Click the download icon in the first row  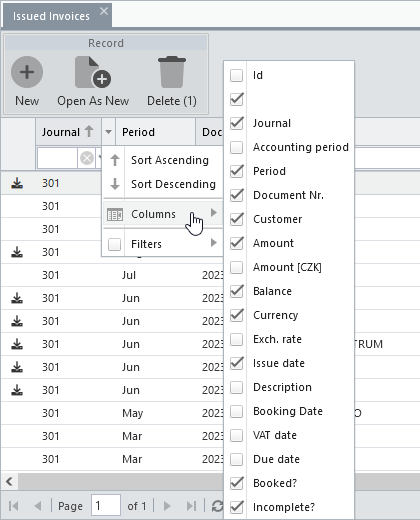[x=17, y=183]
